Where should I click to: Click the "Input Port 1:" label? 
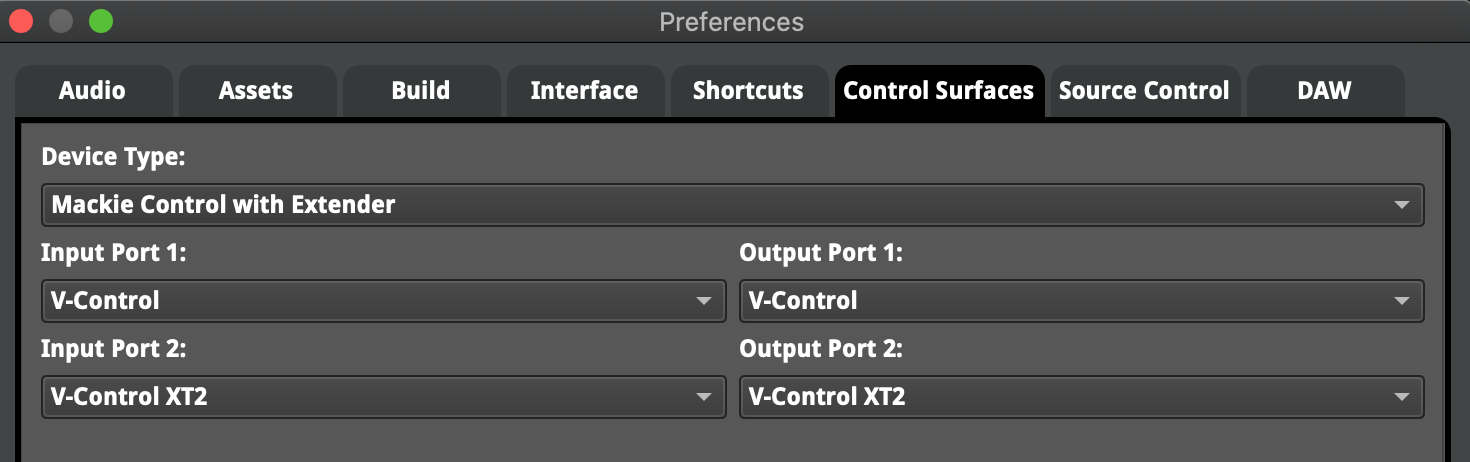coord(114,253)
